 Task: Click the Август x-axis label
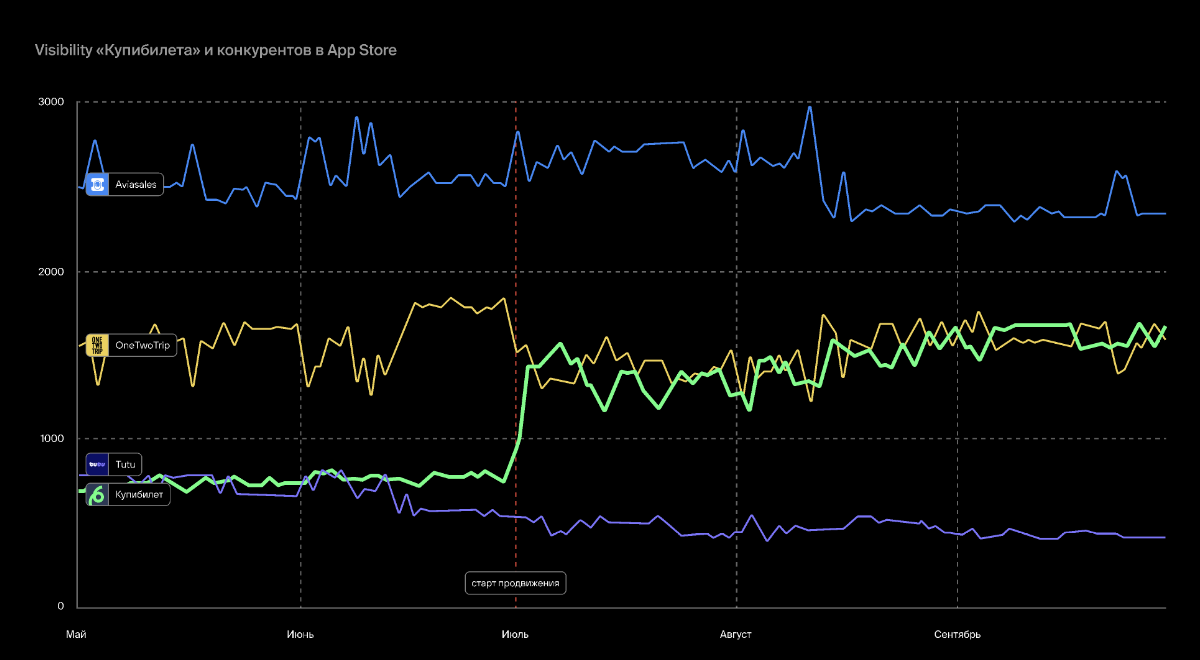click(x=736, y=635)
